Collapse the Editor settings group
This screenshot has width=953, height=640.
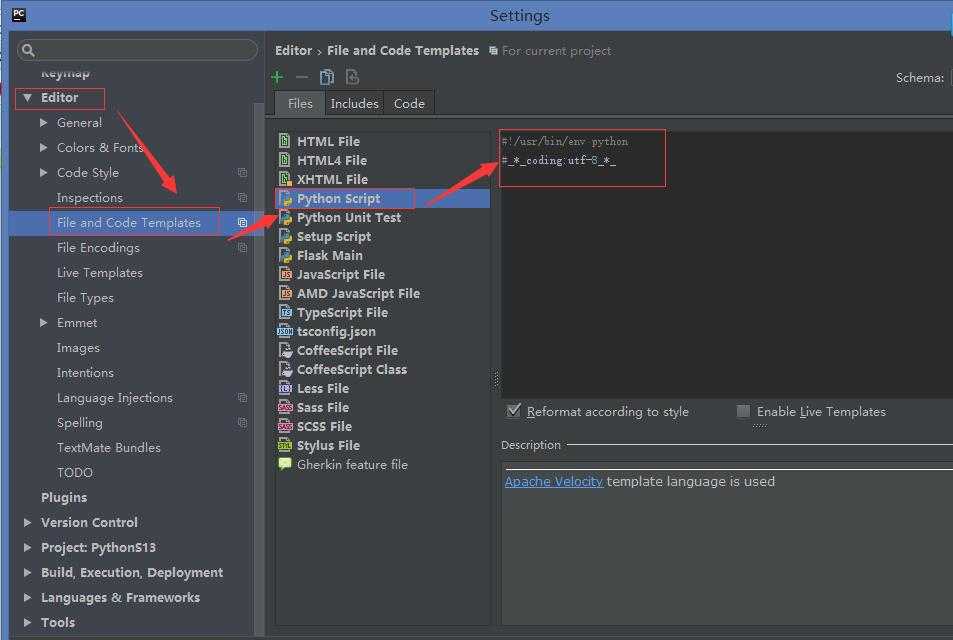click(27, 97)
